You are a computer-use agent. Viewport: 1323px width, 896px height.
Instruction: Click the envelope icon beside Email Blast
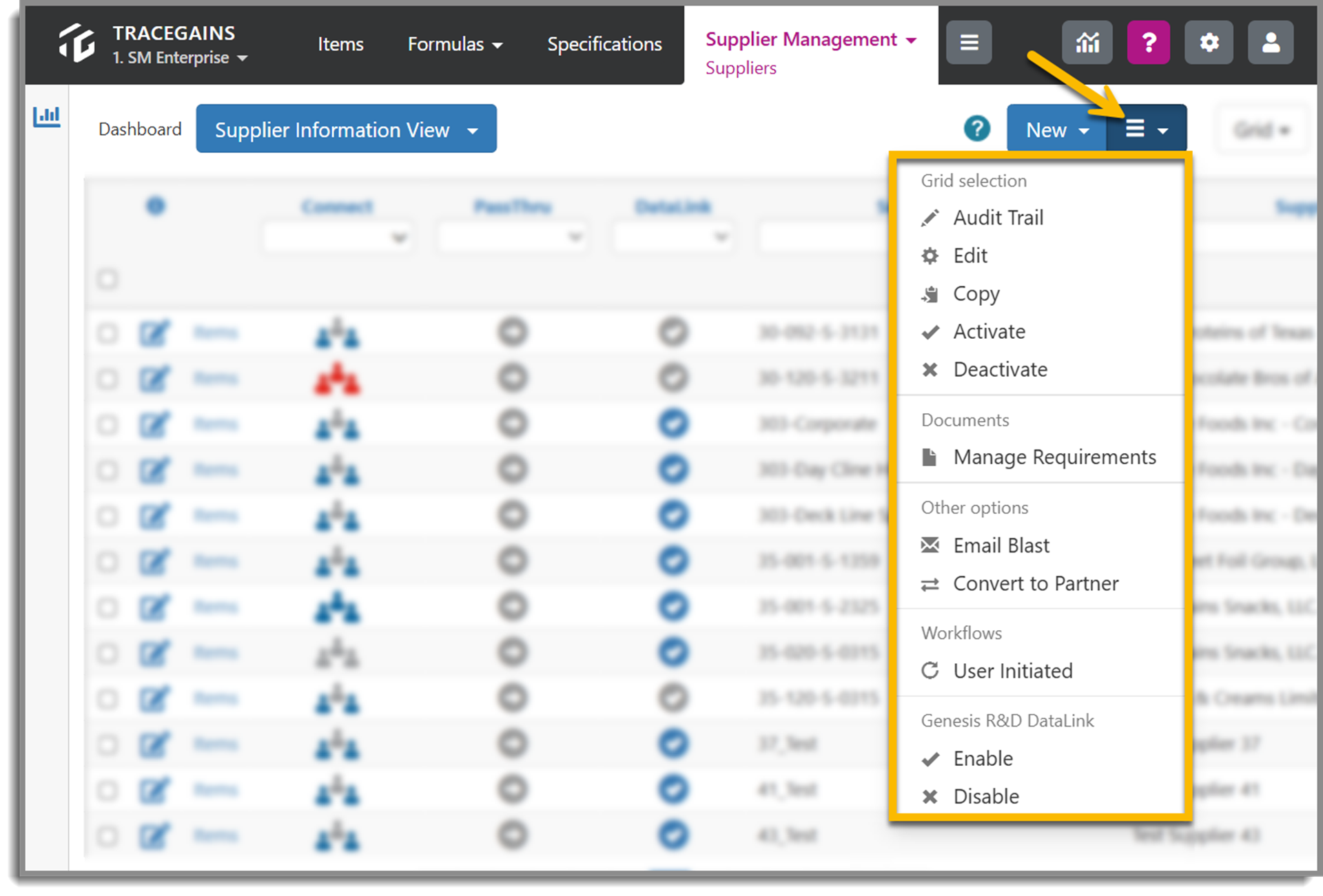[x=930, y=545]
